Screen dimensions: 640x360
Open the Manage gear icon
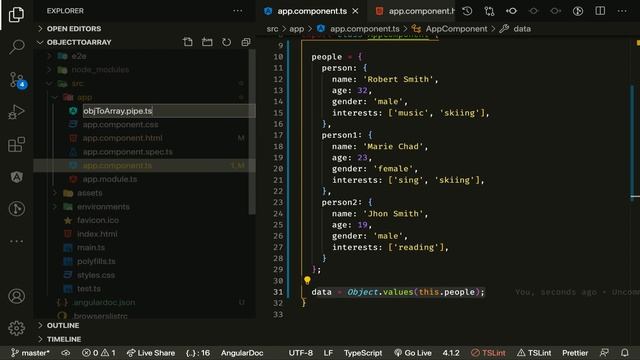(16, 328)
